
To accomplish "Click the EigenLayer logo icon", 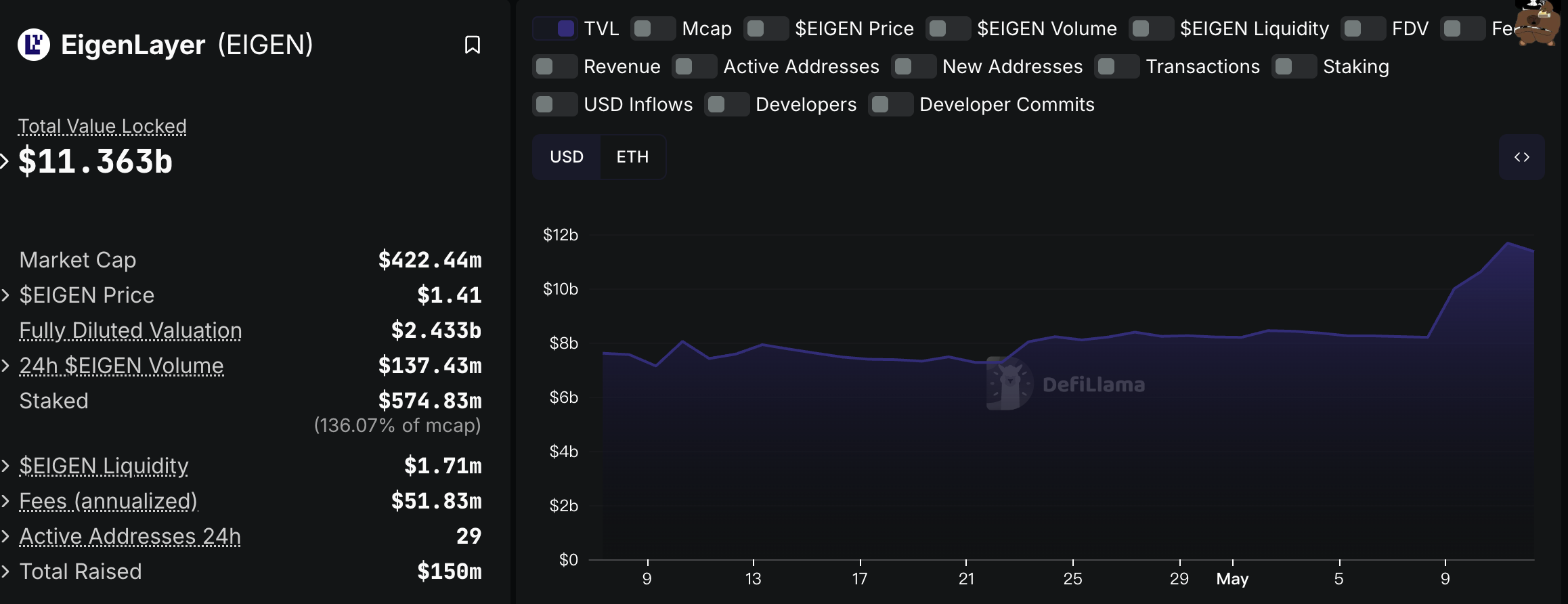I will (34, 45).
